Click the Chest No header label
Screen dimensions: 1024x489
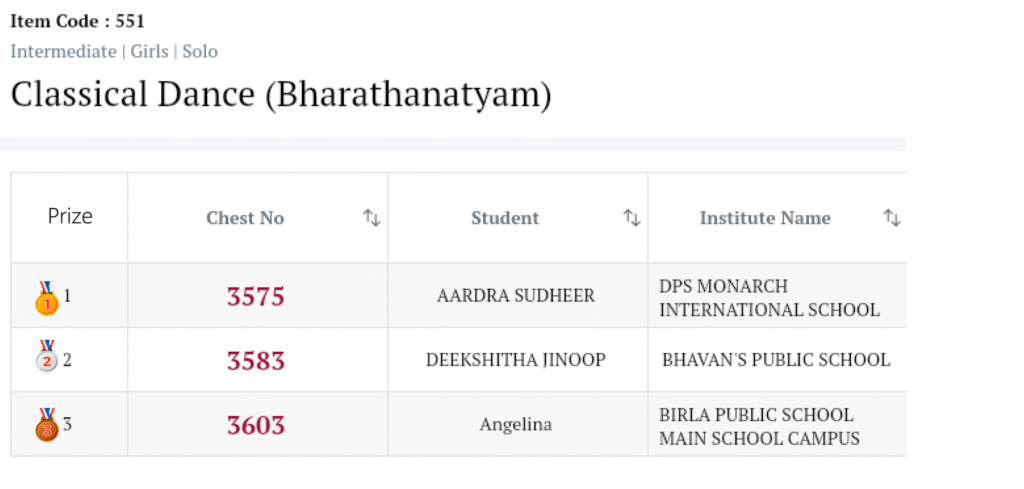tap(245, 218)
